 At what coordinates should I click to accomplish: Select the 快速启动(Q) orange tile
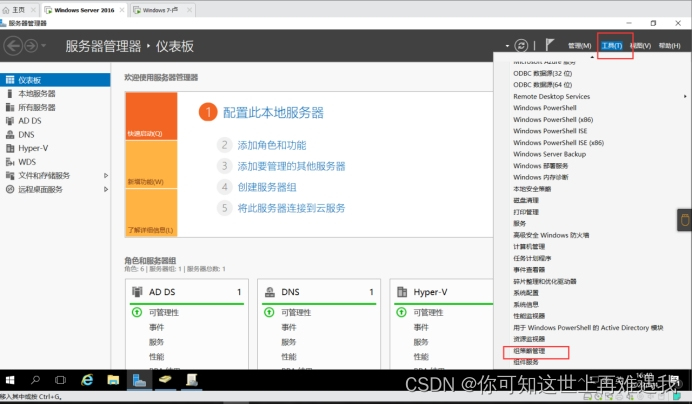pos(152,116)
